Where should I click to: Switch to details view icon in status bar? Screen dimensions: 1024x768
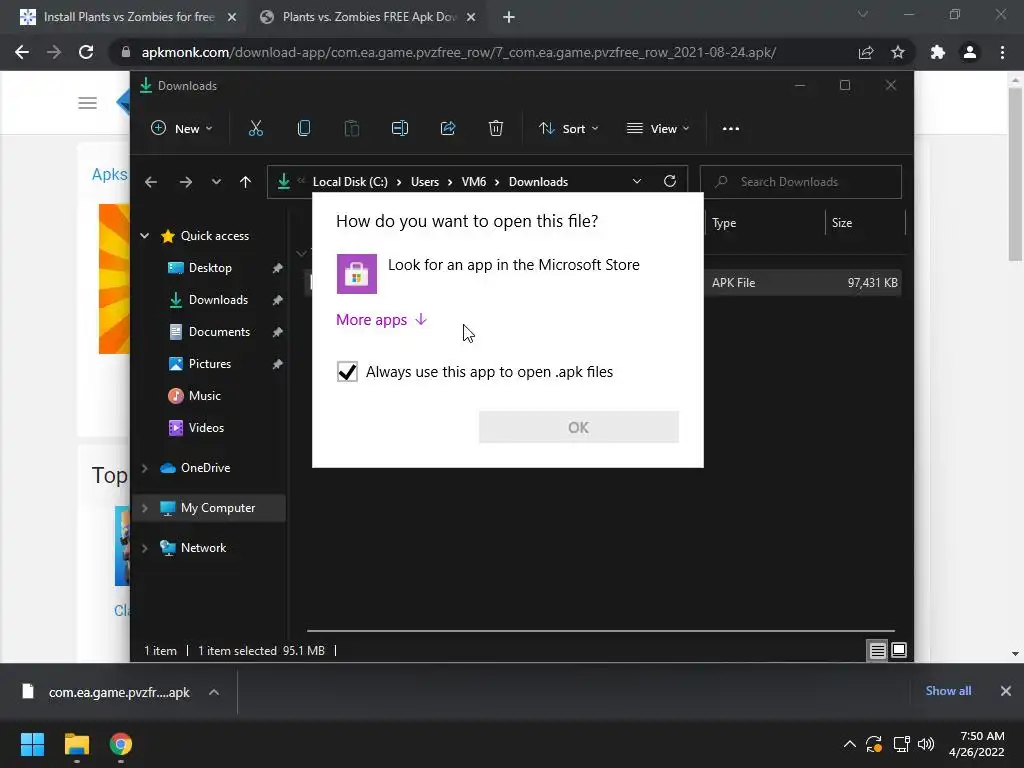877,650
